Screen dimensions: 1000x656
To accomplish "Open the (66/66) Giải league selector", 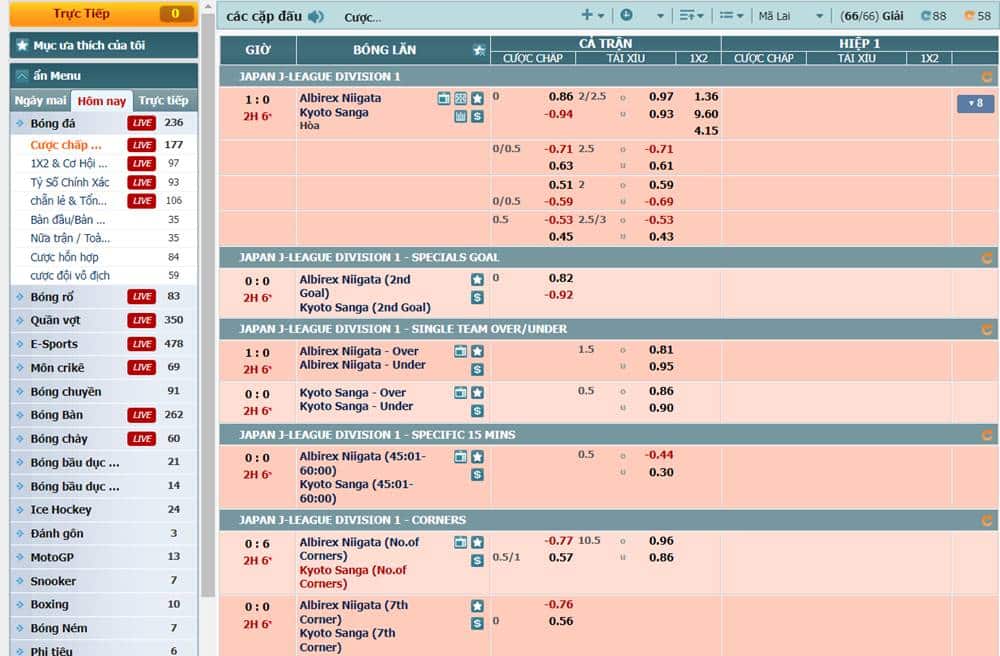I will 871,16.
